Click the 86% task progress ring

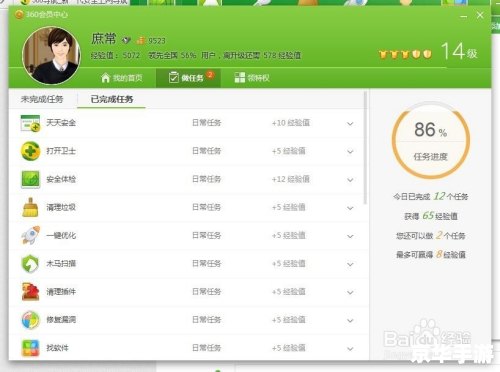pos(431,140)
